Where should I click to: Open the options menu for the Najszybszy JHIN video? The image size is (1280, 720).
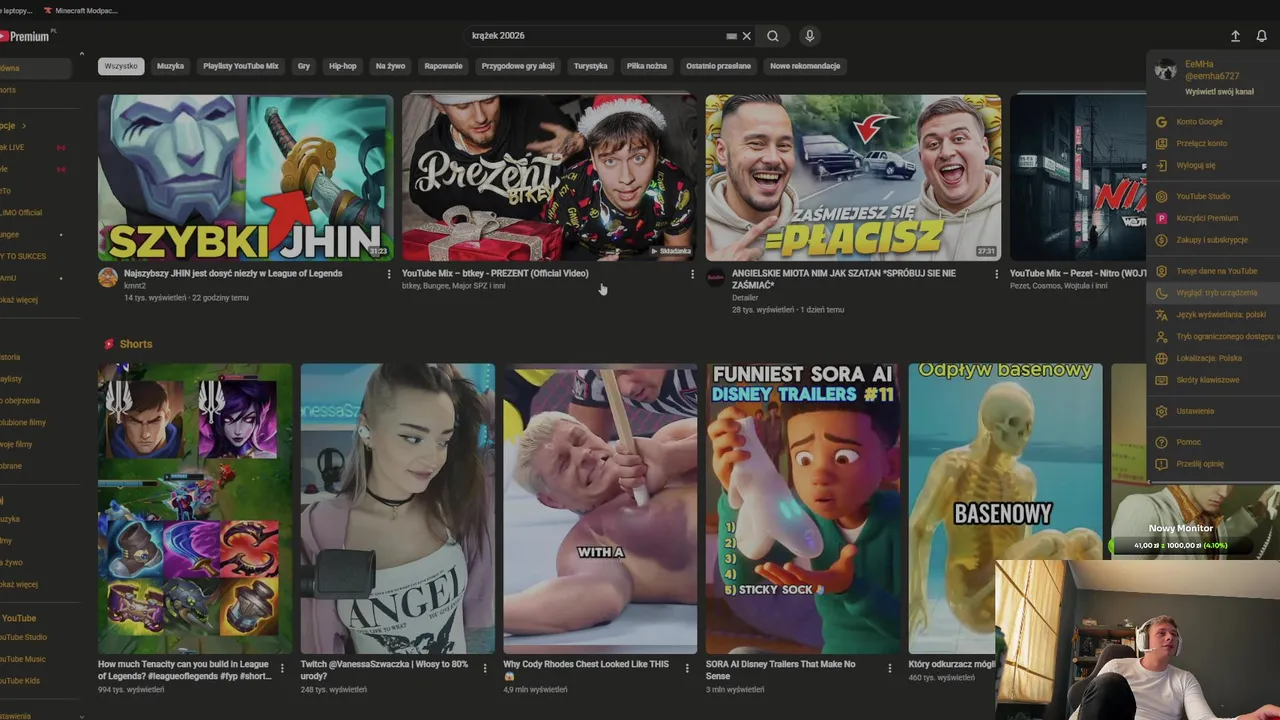click(x=389, y=274)
